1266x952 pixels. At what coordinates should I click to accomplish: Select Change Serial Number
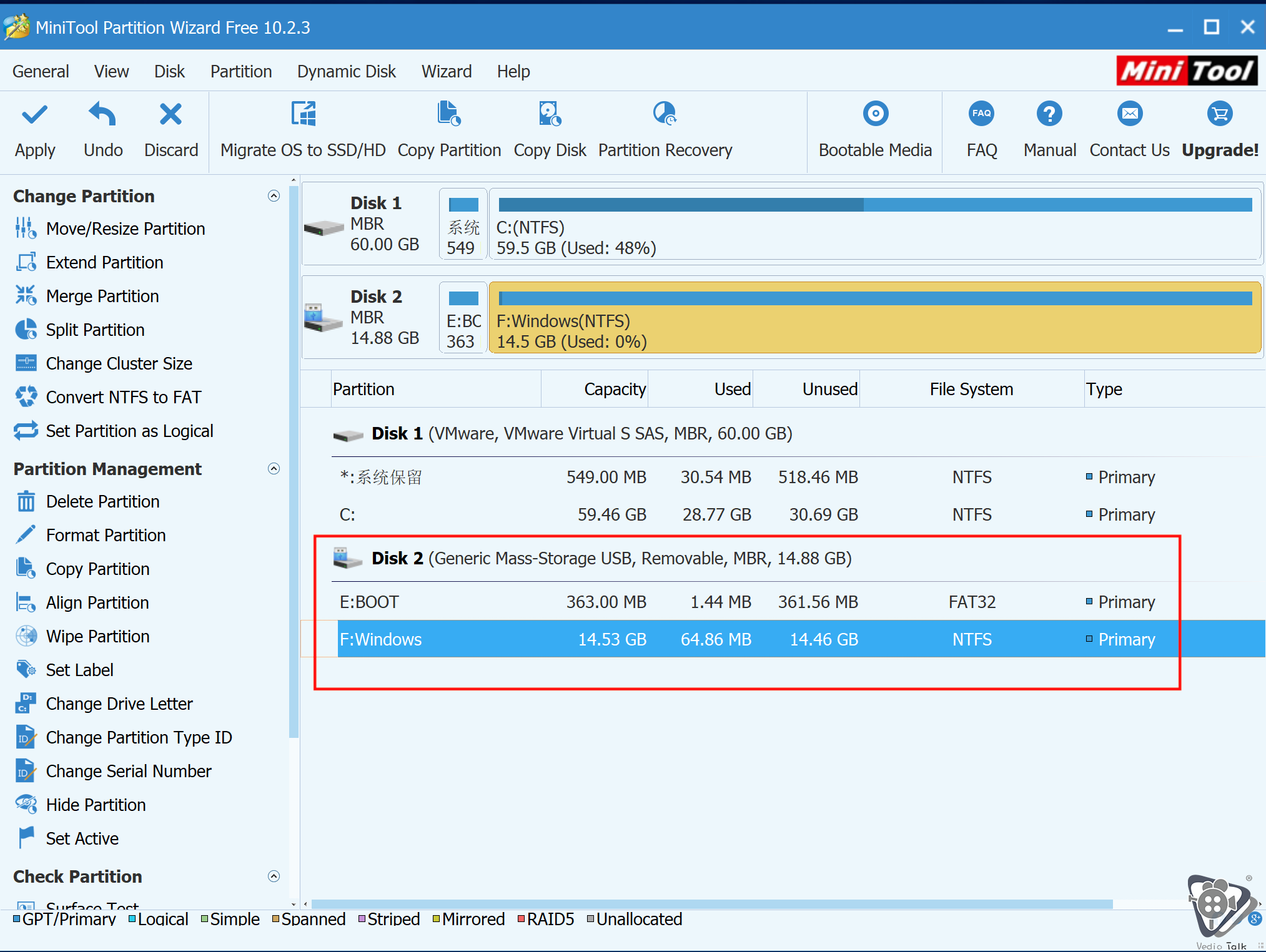pos(113,771)
